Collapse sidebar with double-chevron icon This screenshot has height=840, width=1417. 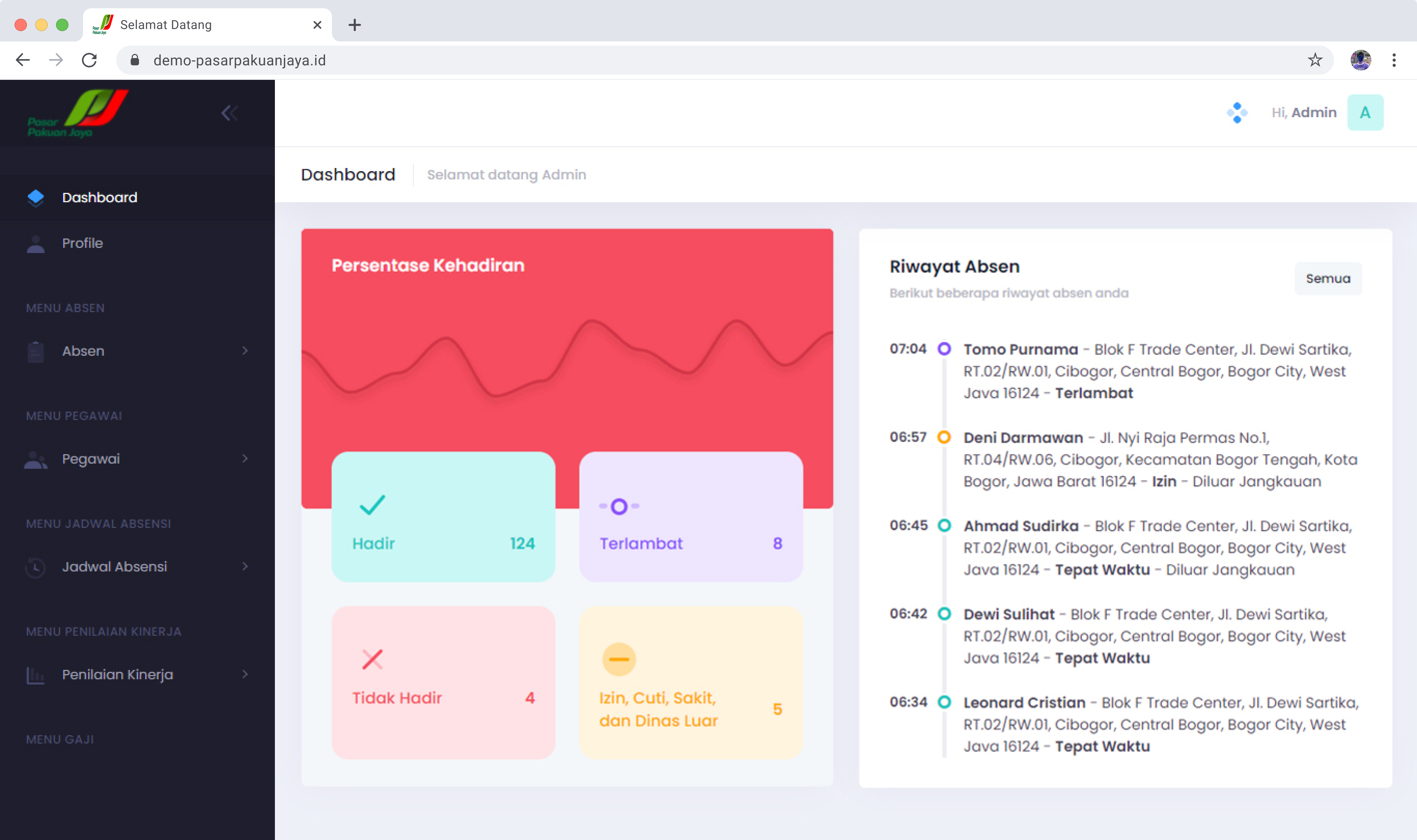click(x=229, y=113)
